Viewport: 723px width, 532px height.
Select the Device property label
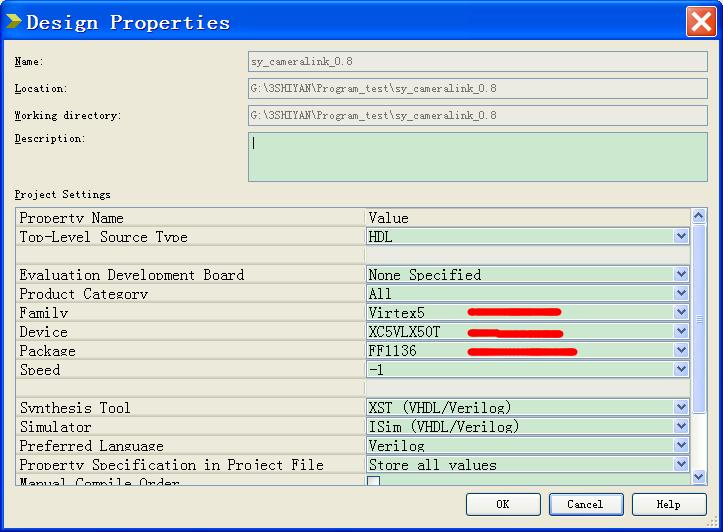pos(43,332)
